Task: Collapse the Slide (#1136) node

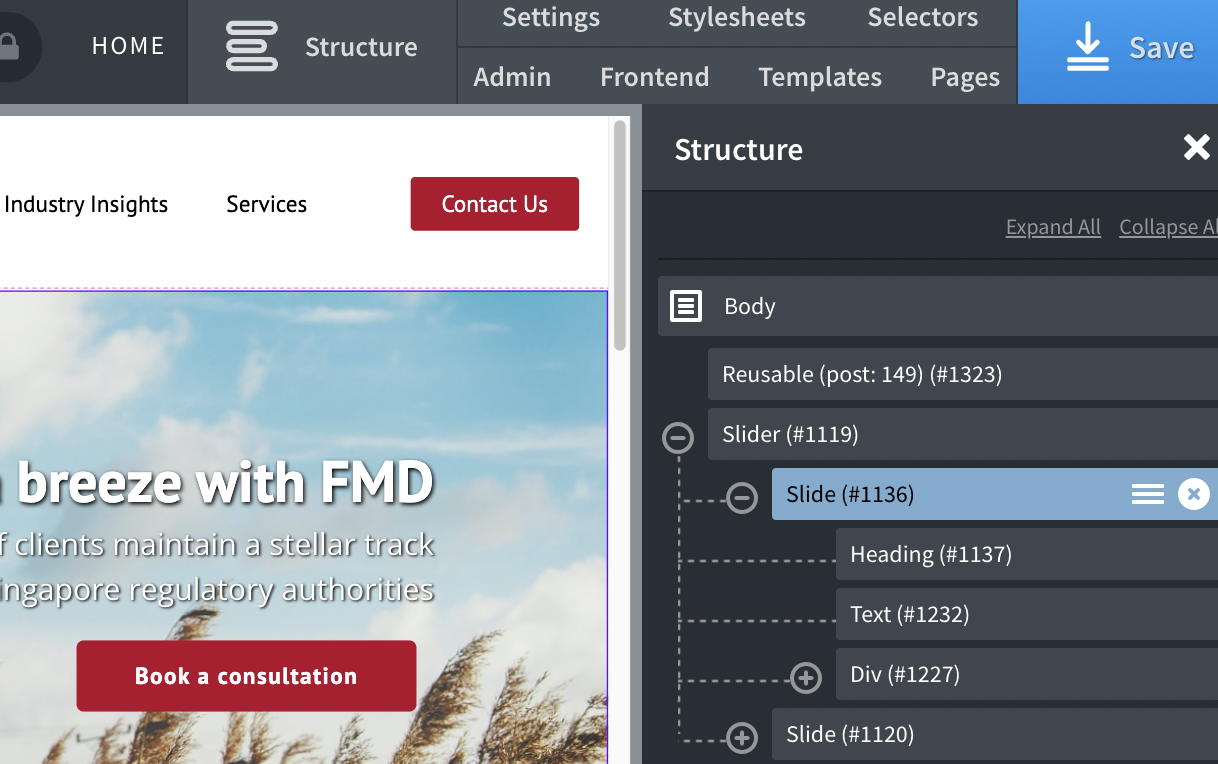Action: point(742,497)
